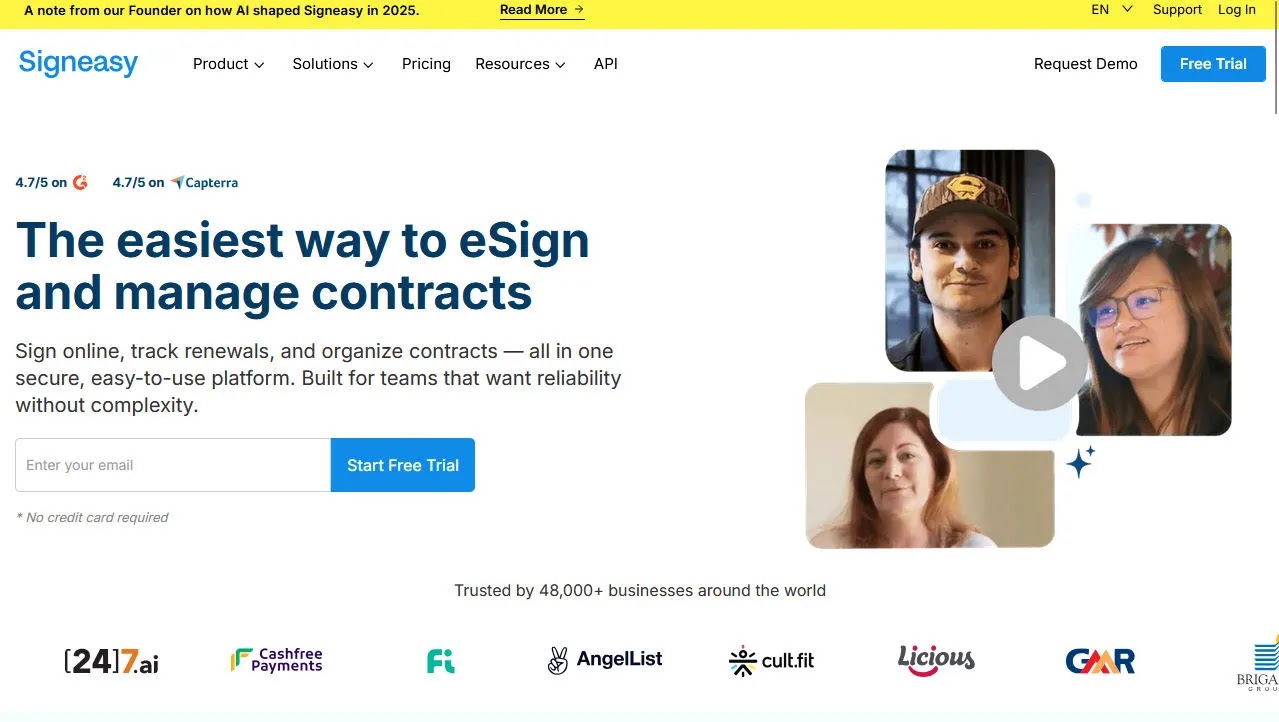The image size is (1279, 722).
Task: Open the API menu item
Action: (x=605, y=64)
